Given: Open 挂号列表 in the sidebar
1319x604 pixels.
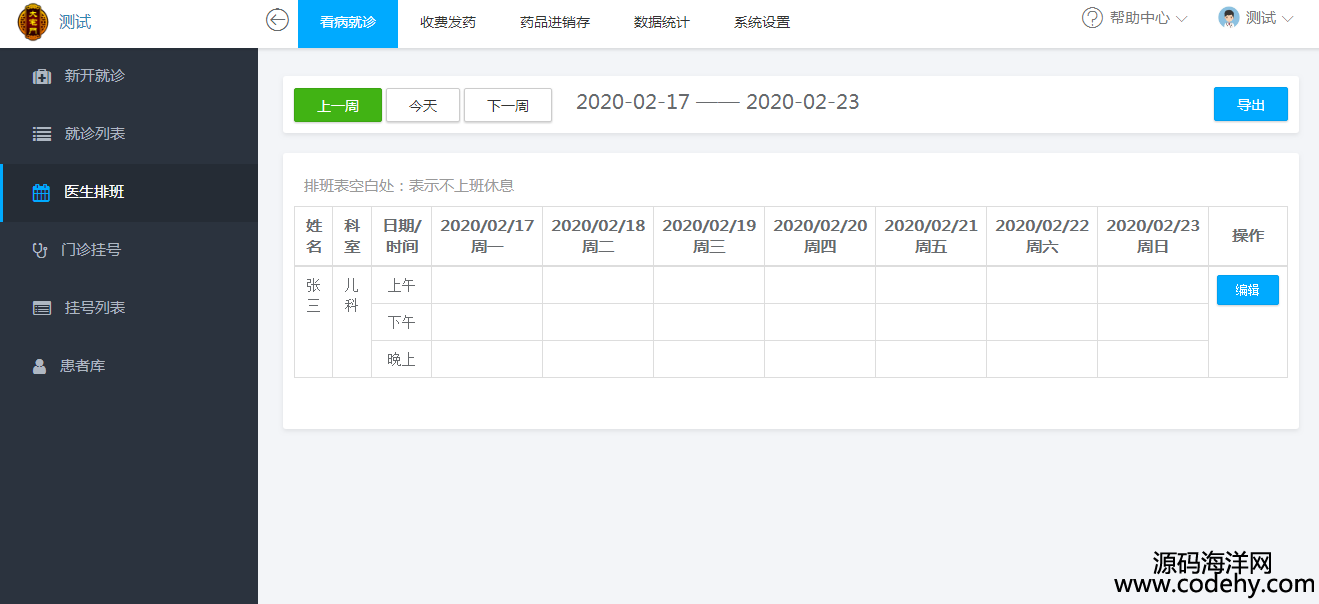Looking at the screenshot, I should (x=129, y=308).
